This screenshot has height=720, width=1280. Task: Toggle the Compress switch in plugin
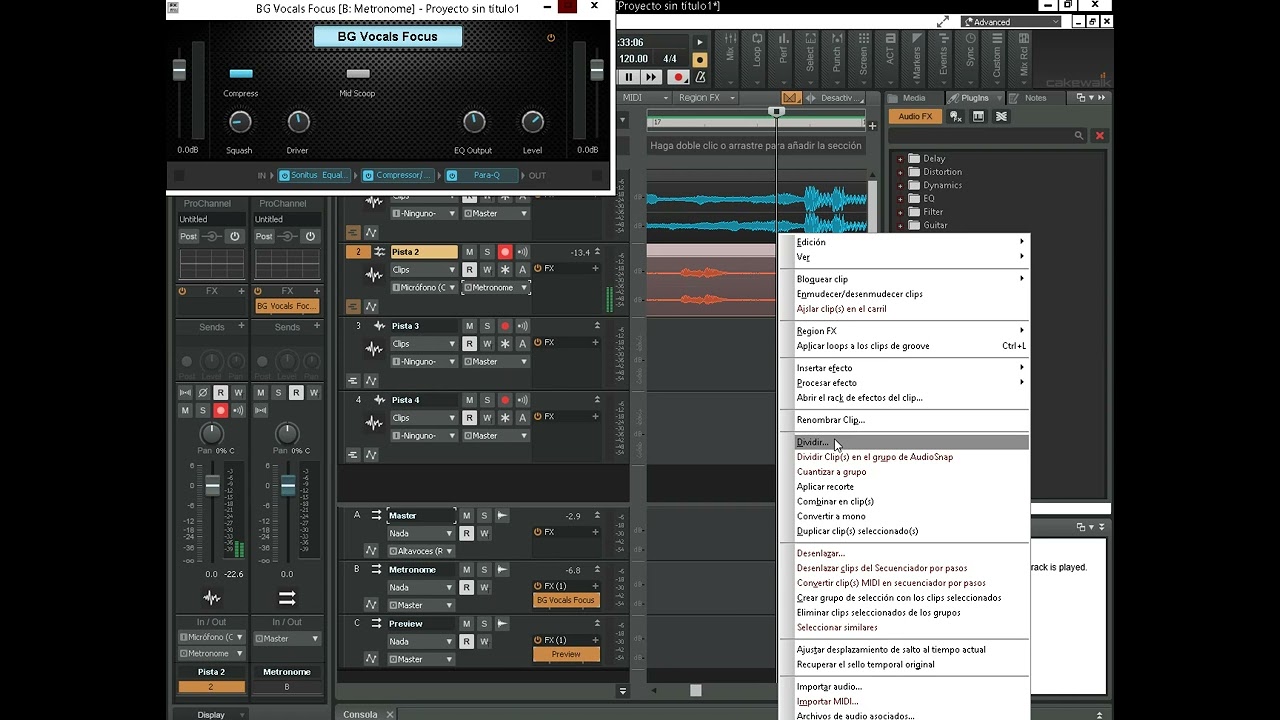click(x=241, y=73)
